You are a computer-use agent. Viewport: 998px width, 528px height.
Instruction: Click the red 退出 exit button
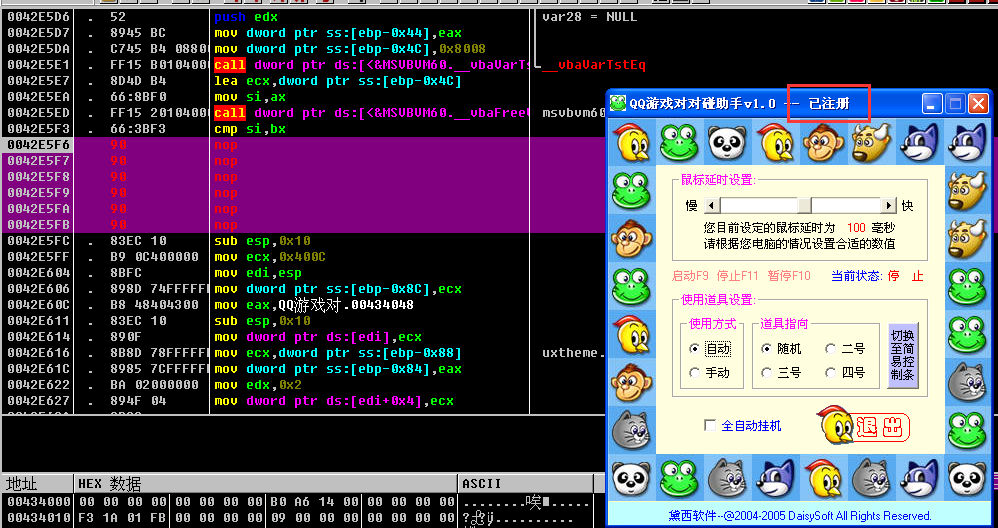tap(882, 428)
